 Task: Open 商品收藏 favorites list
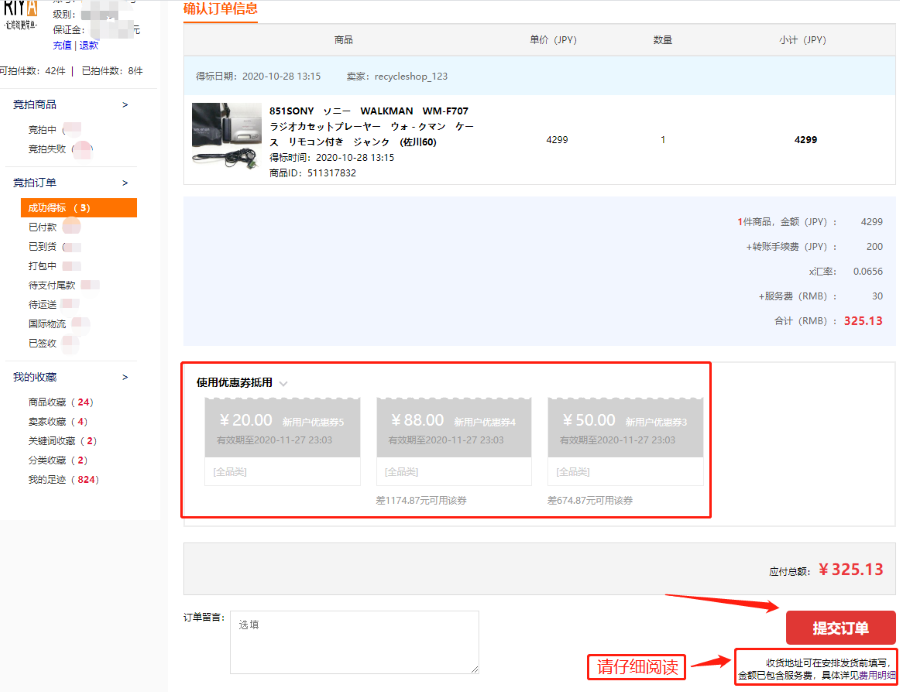(x=47, y=402)
